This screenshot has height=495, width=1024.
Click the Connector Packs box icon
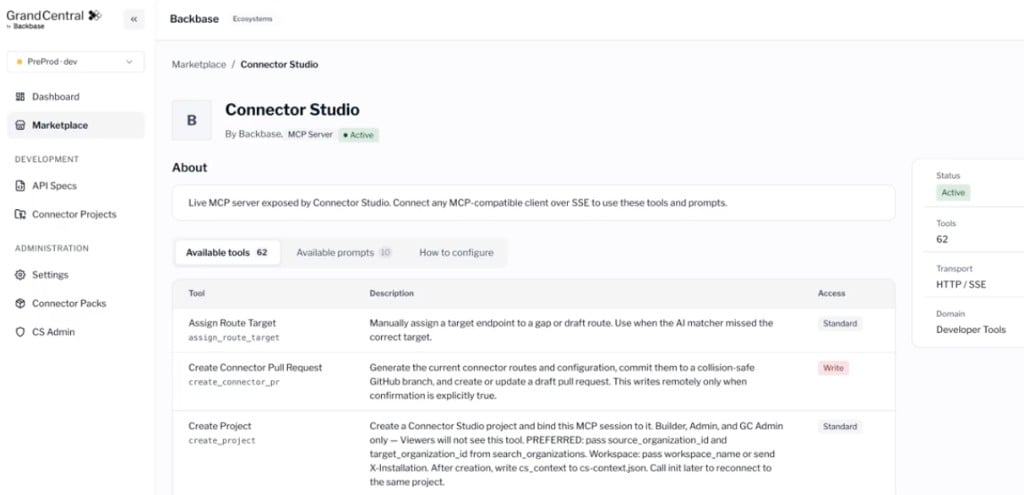click(20, 304)
